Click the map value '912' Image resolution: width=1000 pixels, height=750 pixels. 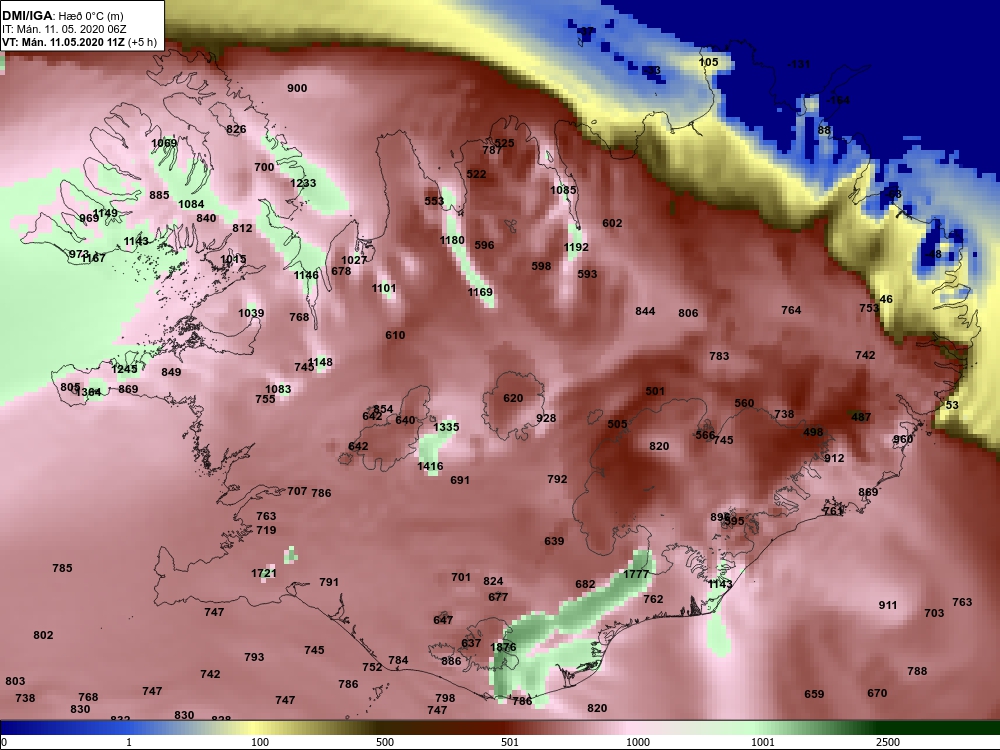point(834,458)
